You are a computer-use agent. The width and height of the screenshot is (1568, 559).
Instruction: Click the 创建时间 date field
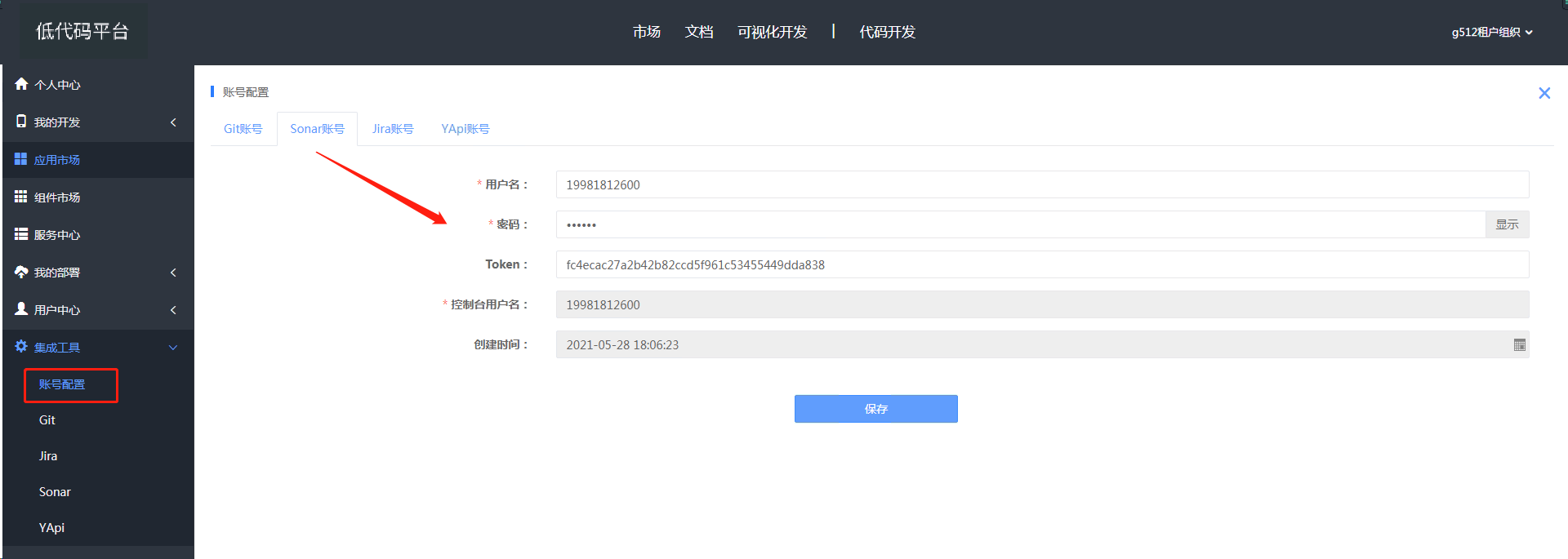click(x=1042, y=344)
